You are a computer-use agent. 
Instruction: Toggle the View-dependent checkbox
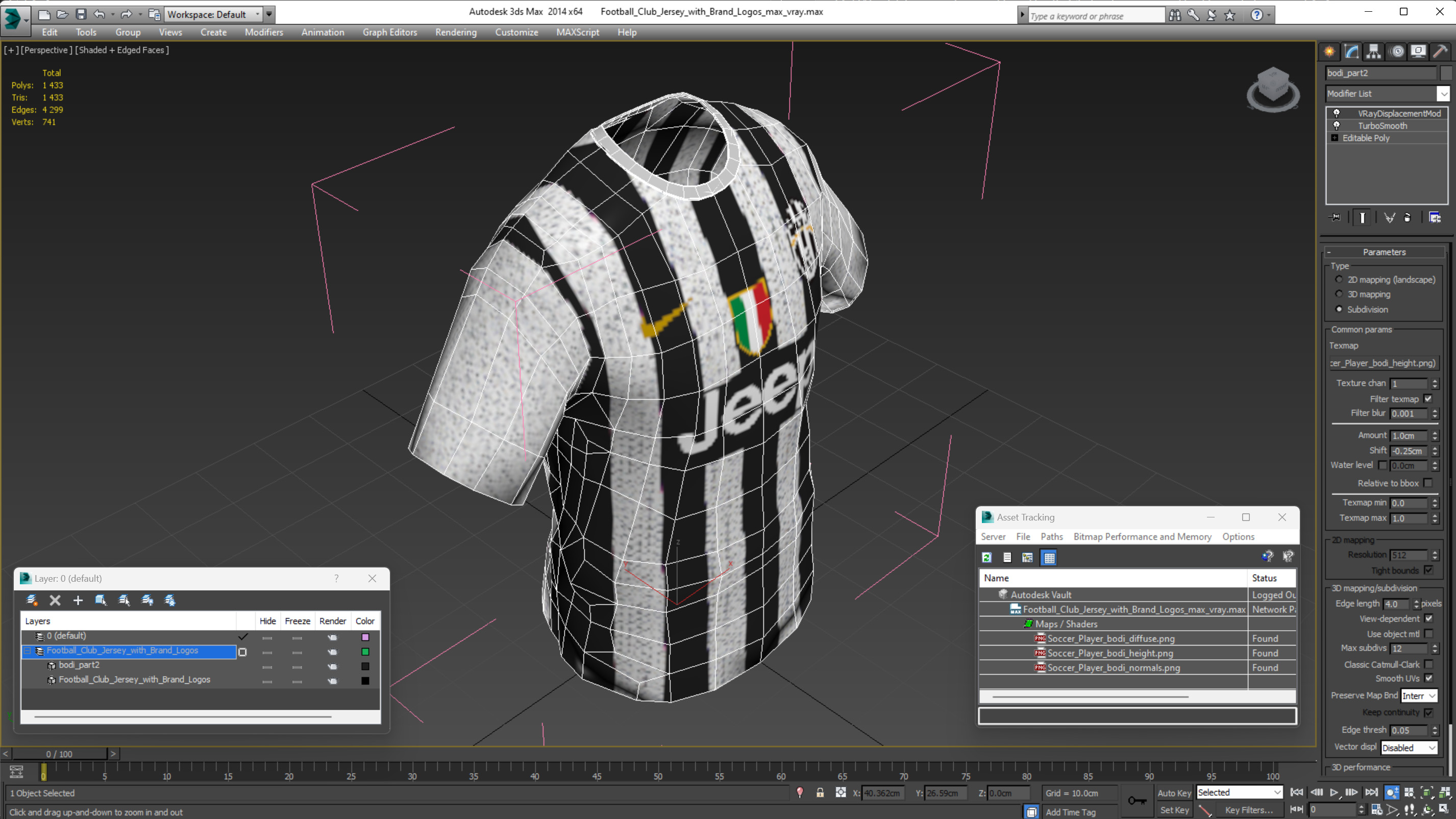(1429, 618)
